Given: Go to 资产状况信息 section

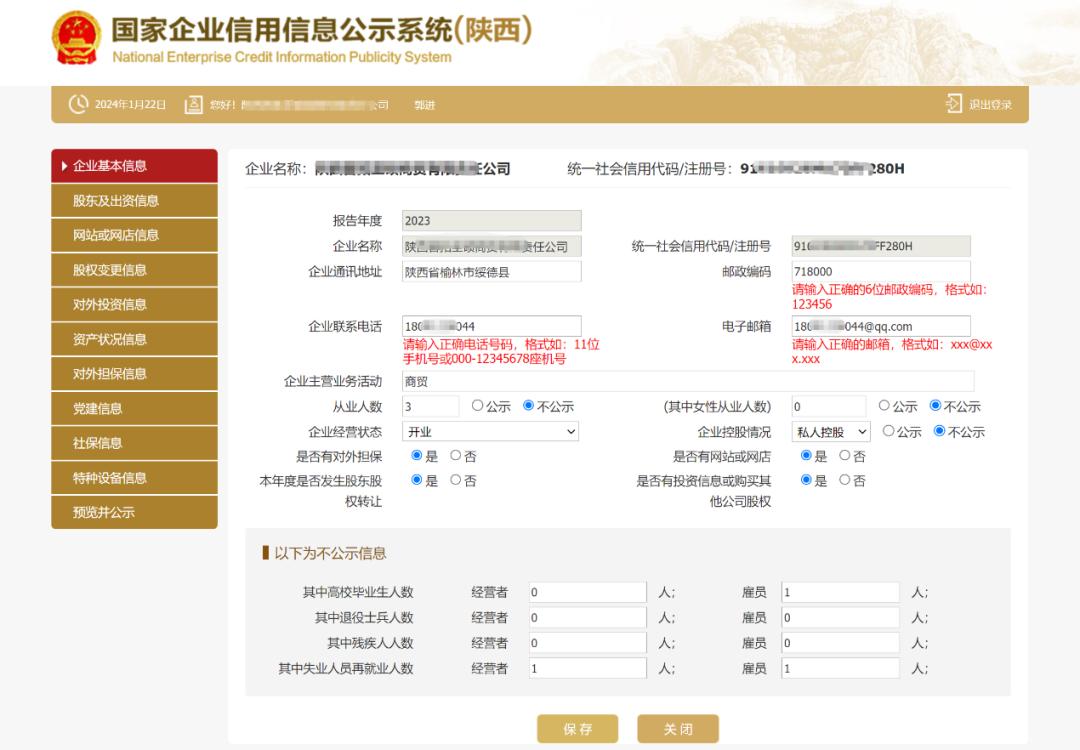Looking at the screenshot, I should 134,339.
